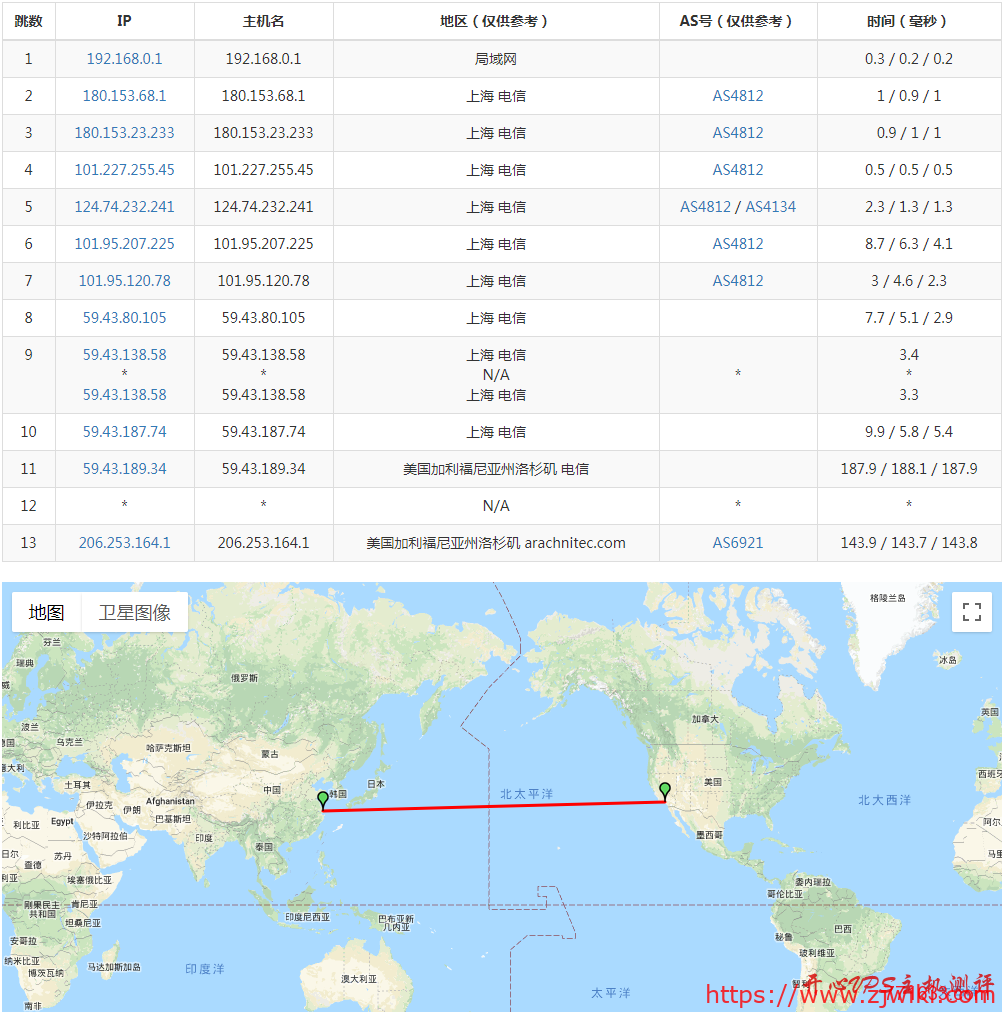Viewport: 1003px width, 1012px height.
Task: Enter fullscreen mode on the map
Action: (971, 612)
